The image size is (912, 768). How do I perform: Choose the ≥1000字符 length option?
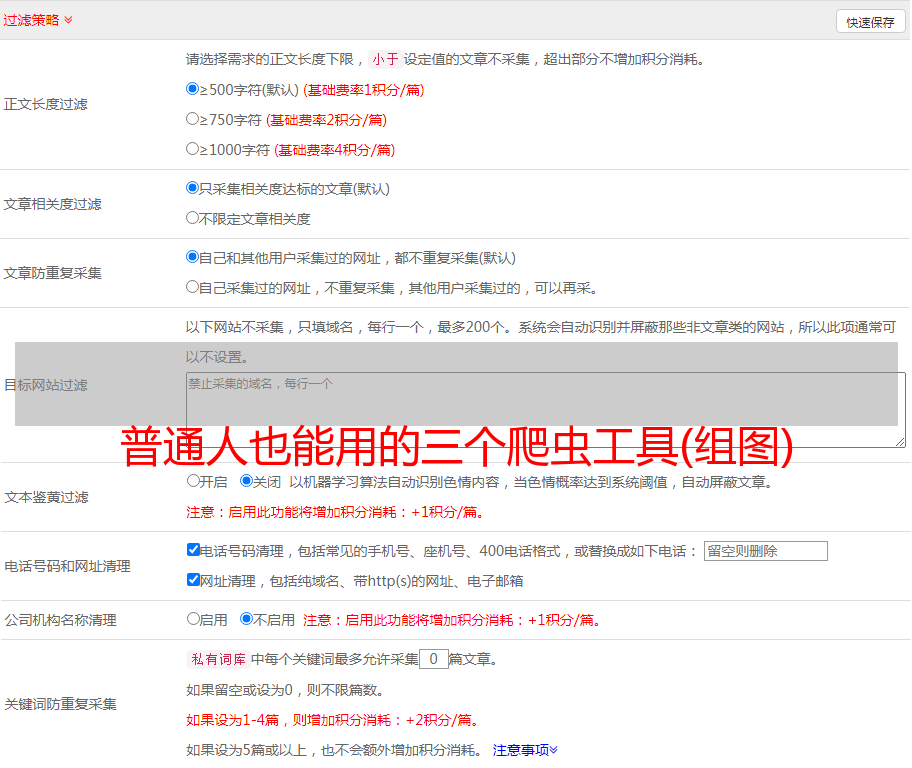pos(193,149)
